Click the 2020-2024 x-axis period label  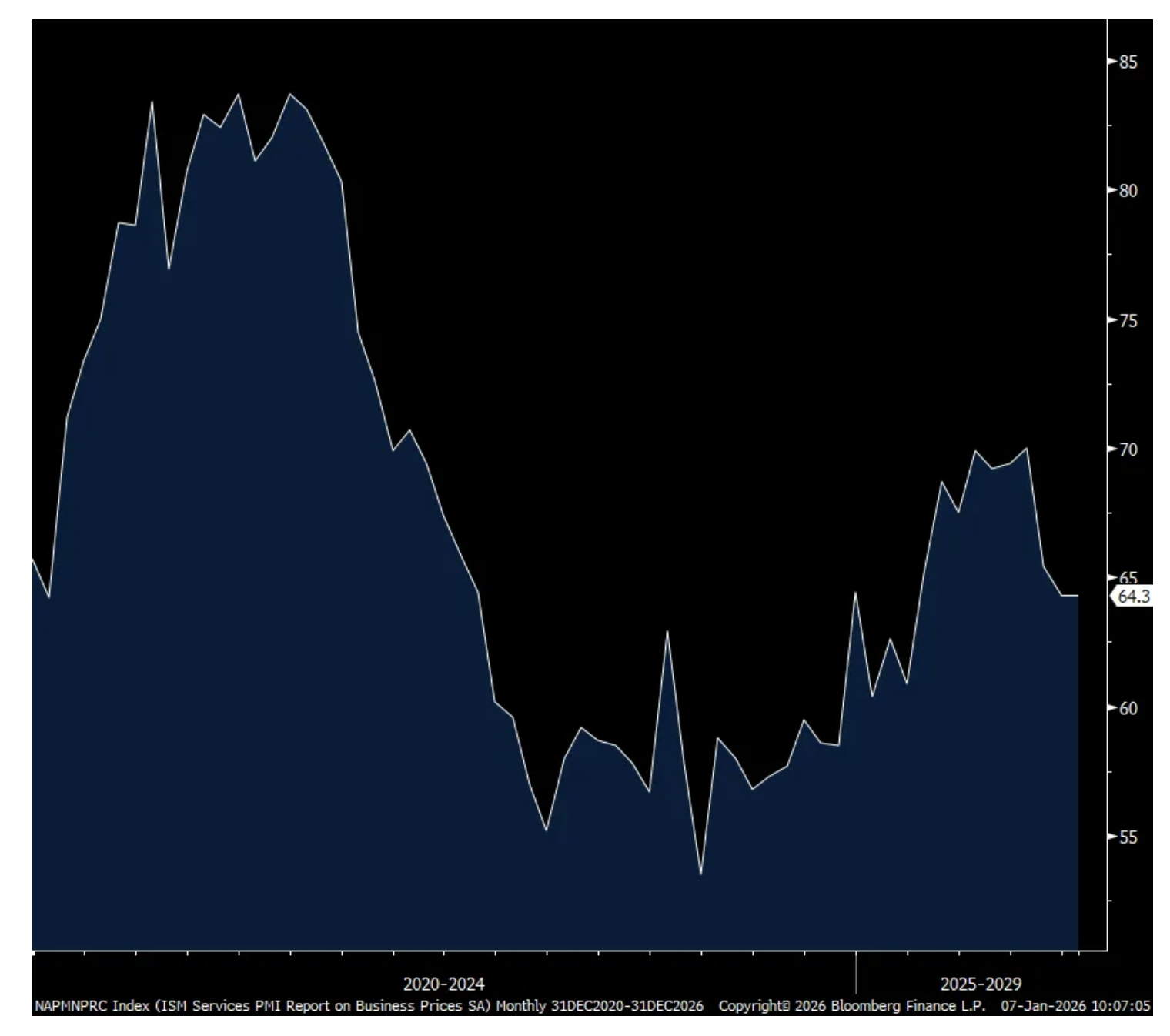tap(443, 984)
